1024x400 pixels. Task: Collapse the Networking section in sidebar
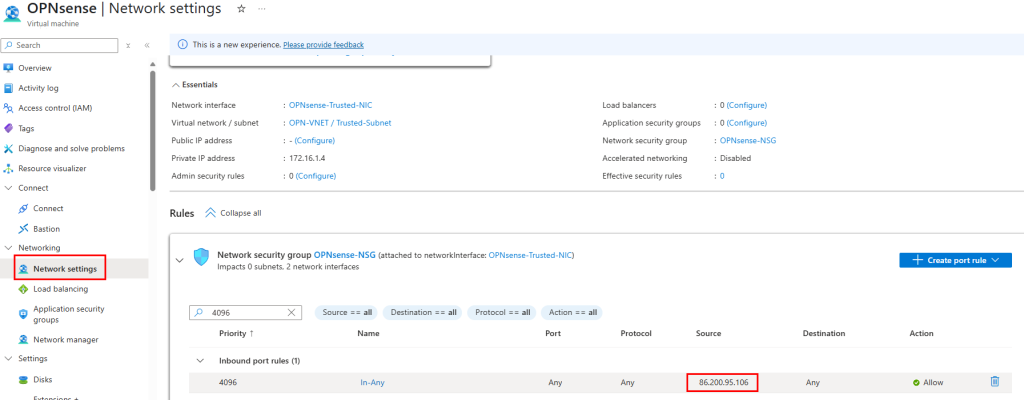click(8, 248)
